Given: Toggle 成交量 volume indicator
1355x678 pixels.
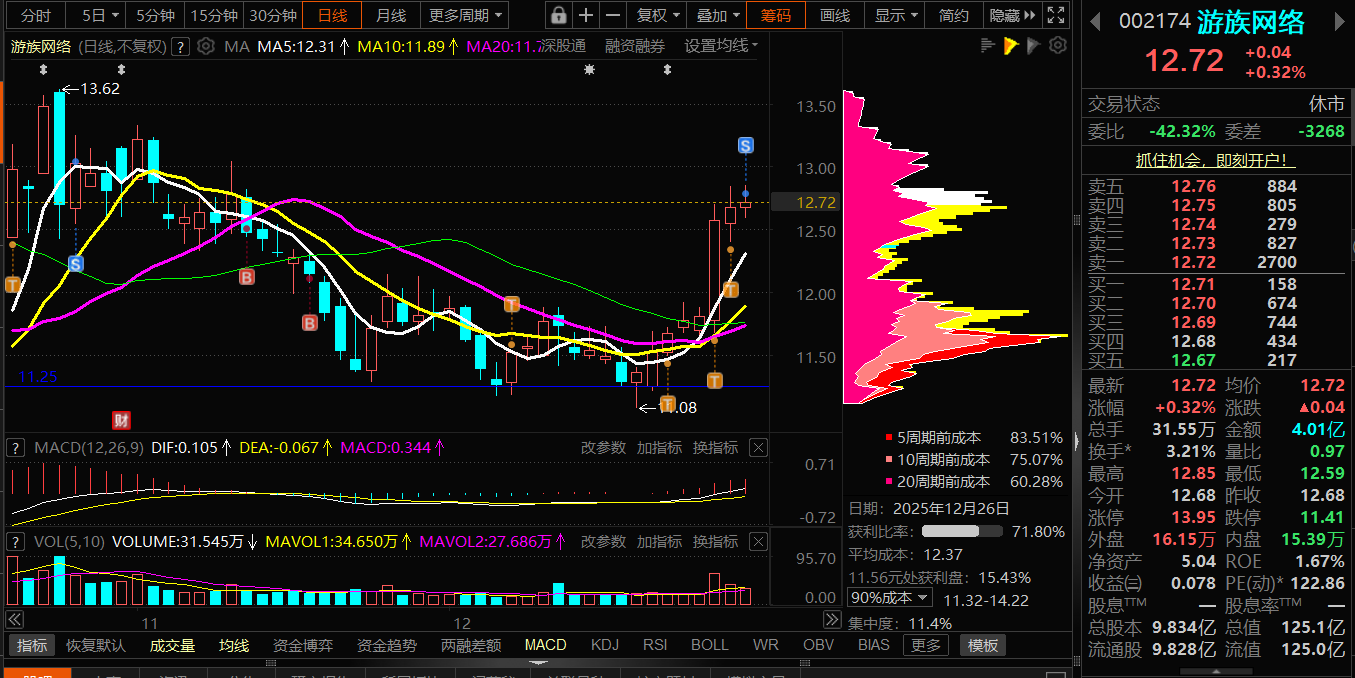Looking at the screenshot, I should pos(172,645).
